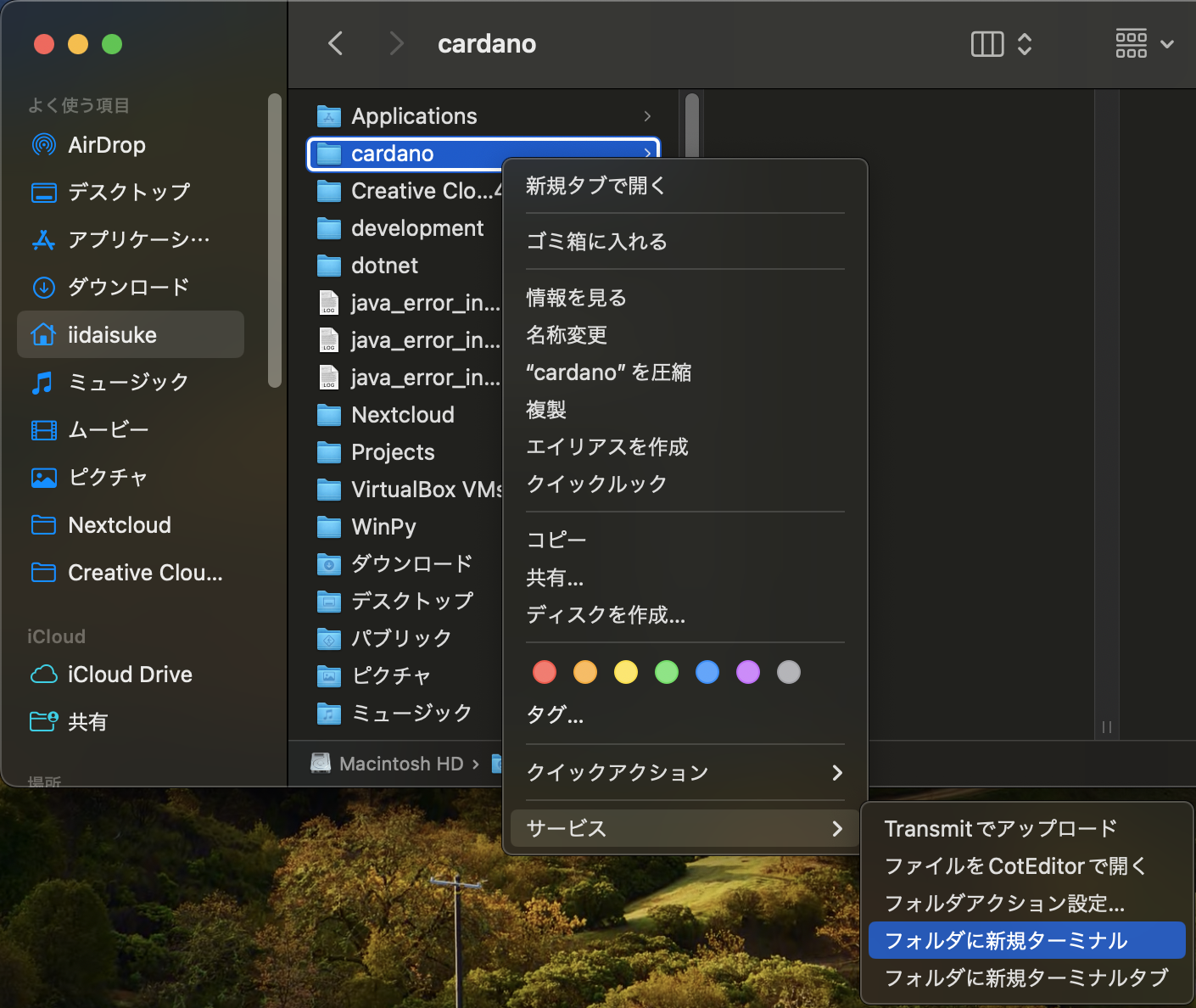
Task: Select the デスクトップ folder in file list
Action: pyautogui.click(x=405, y=602)
